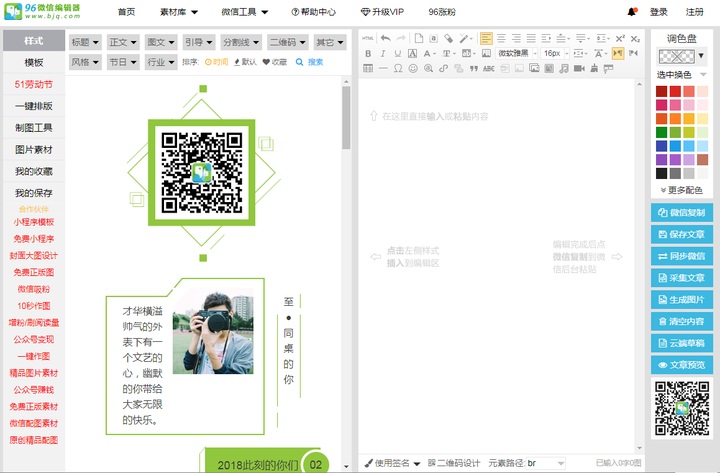This screenshot has height=473, width=720.
Task: Expand the 分割线 style dropdown
Action: click(241, 42)
